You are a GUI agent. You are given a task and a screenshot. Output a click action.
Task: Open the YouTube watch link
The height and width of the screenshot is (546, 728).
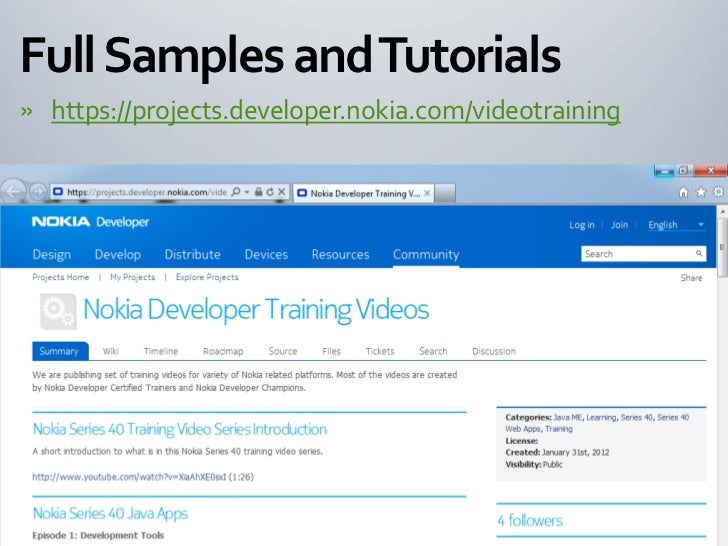129,477
